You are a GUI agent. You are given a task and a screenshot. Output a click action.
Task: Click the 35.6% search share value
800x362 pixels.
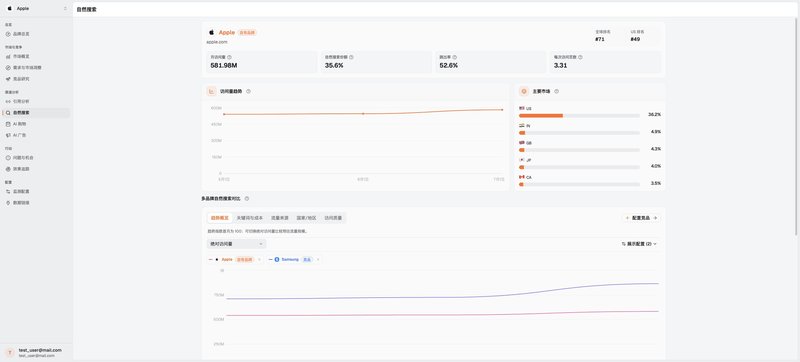point(334,65)
